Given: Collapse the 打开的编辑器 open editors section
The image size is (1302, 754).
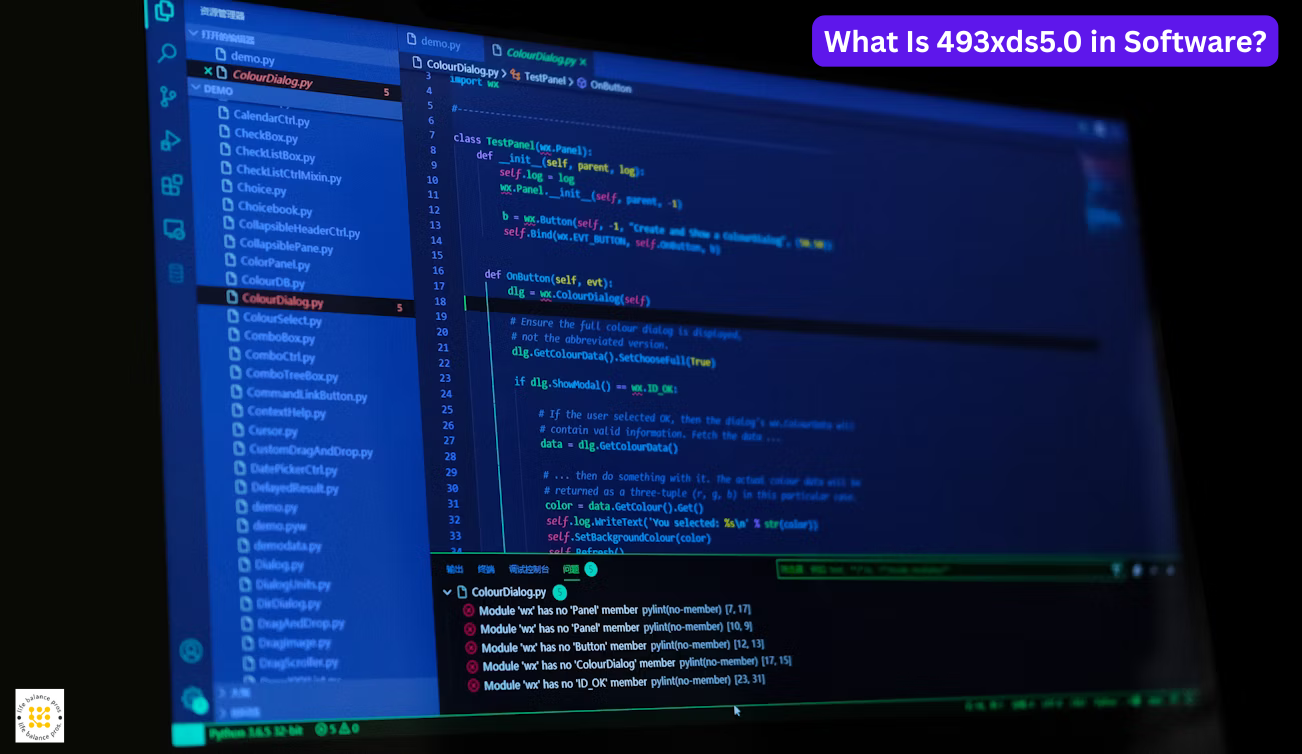Looking at the screenshot, I should 194,33.
